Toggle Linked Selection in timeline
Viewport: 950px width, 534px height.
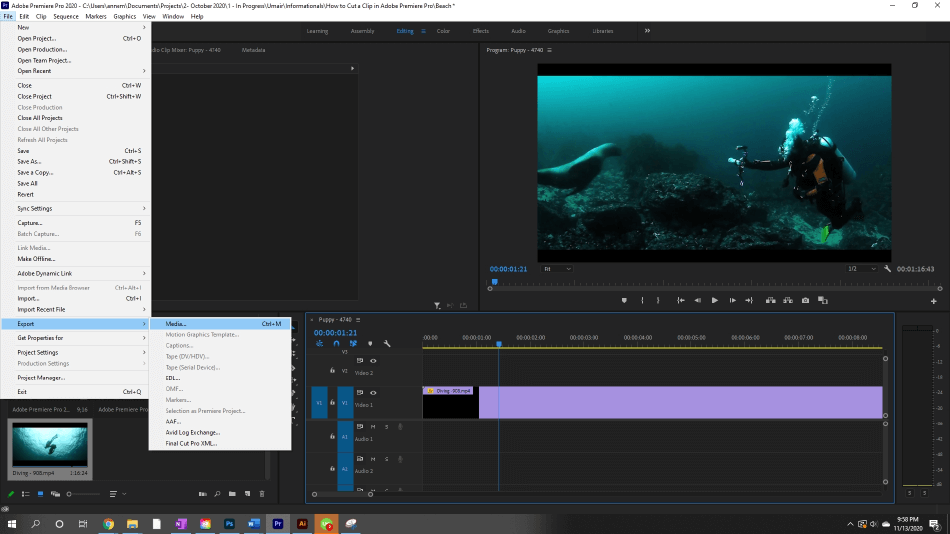click(353, 344)
